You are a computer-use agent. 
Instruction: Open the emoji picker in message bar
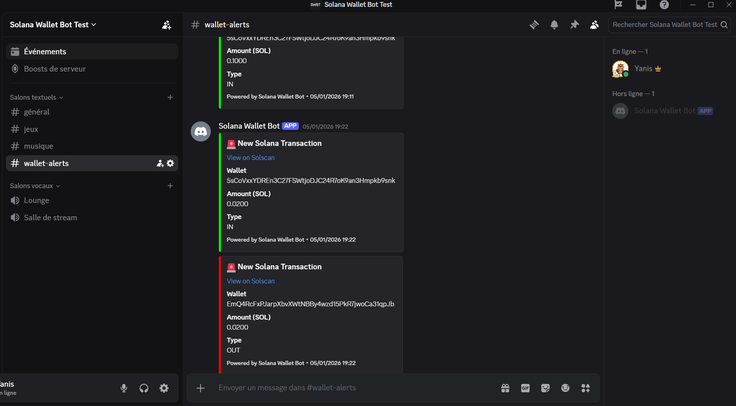(x=565, y=388)
